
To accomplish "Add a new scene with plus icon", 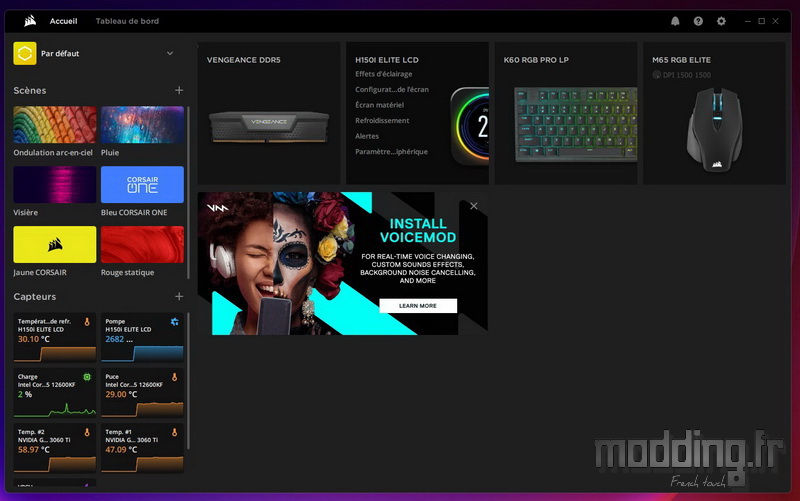I will click(179, 90).
